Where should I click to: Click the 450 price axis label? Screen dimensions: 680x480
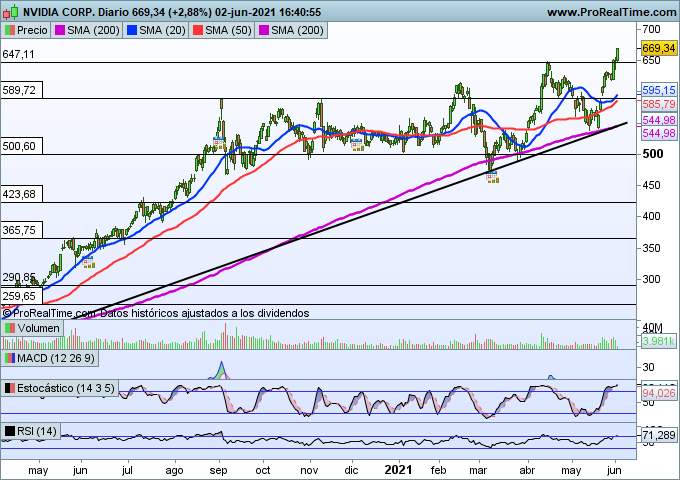(x=651, y=185)
